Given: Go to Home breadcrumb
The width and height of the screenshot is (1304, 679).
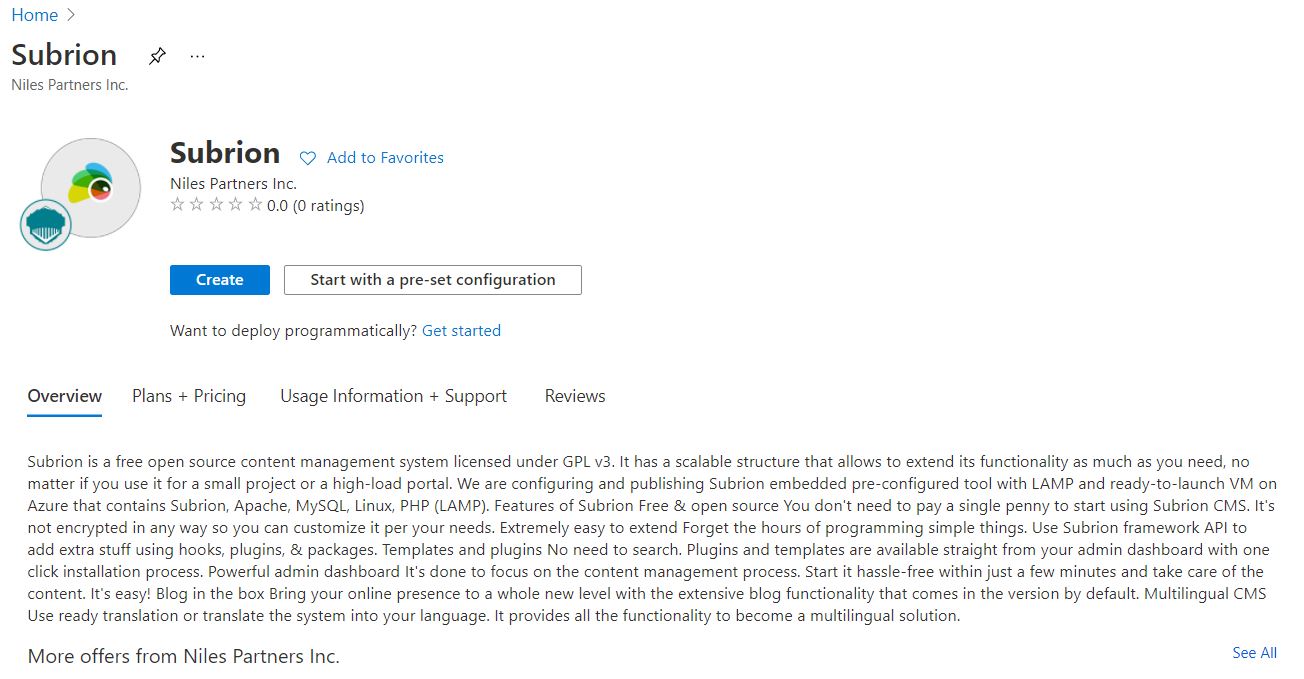Looking at the screenshot, I should pos(34,15).
